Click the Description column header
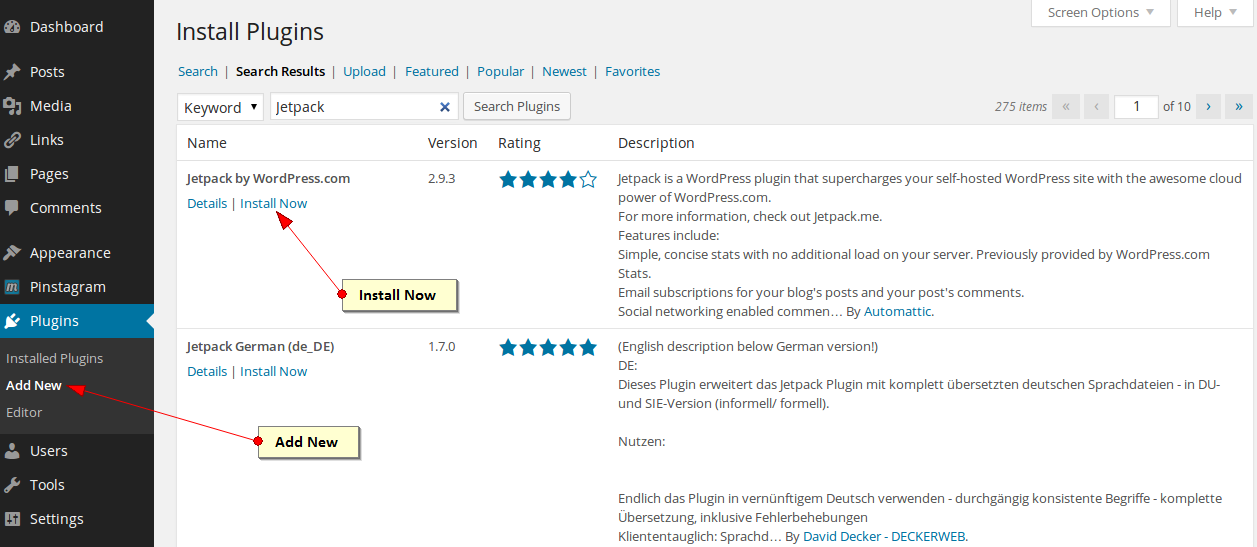 click(x=656, y=143)
